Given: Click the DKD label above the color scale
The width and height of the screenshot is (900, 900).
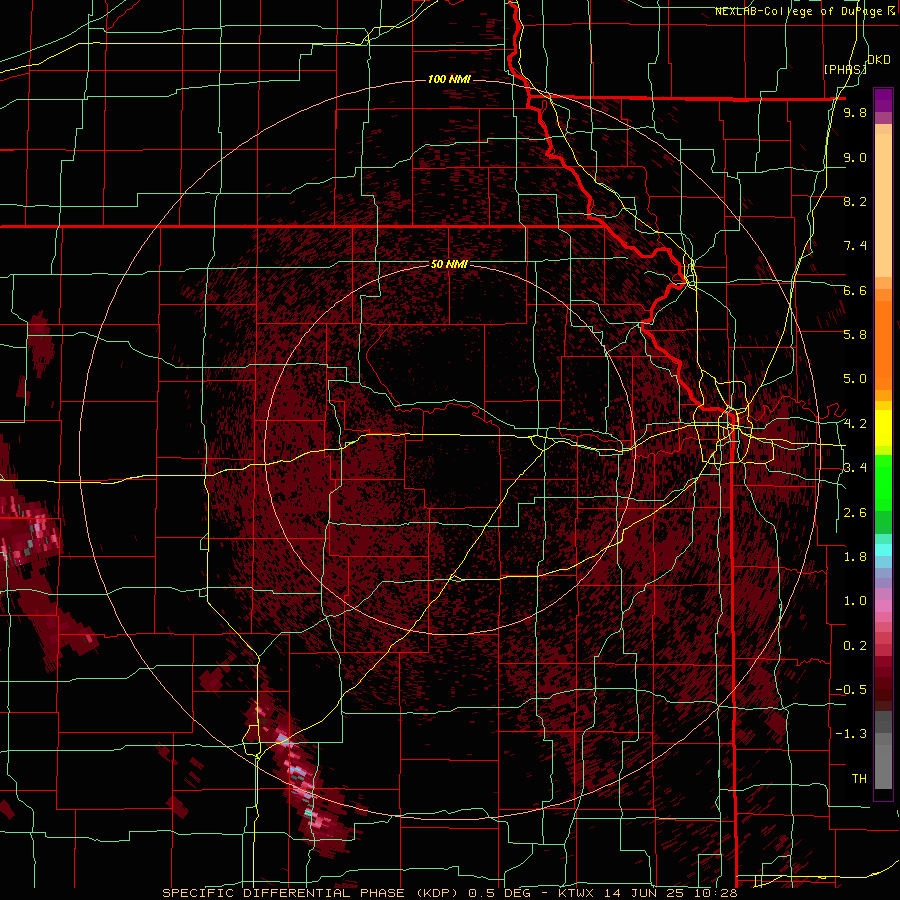Looking at the screenshot, I should click(879, 60).
